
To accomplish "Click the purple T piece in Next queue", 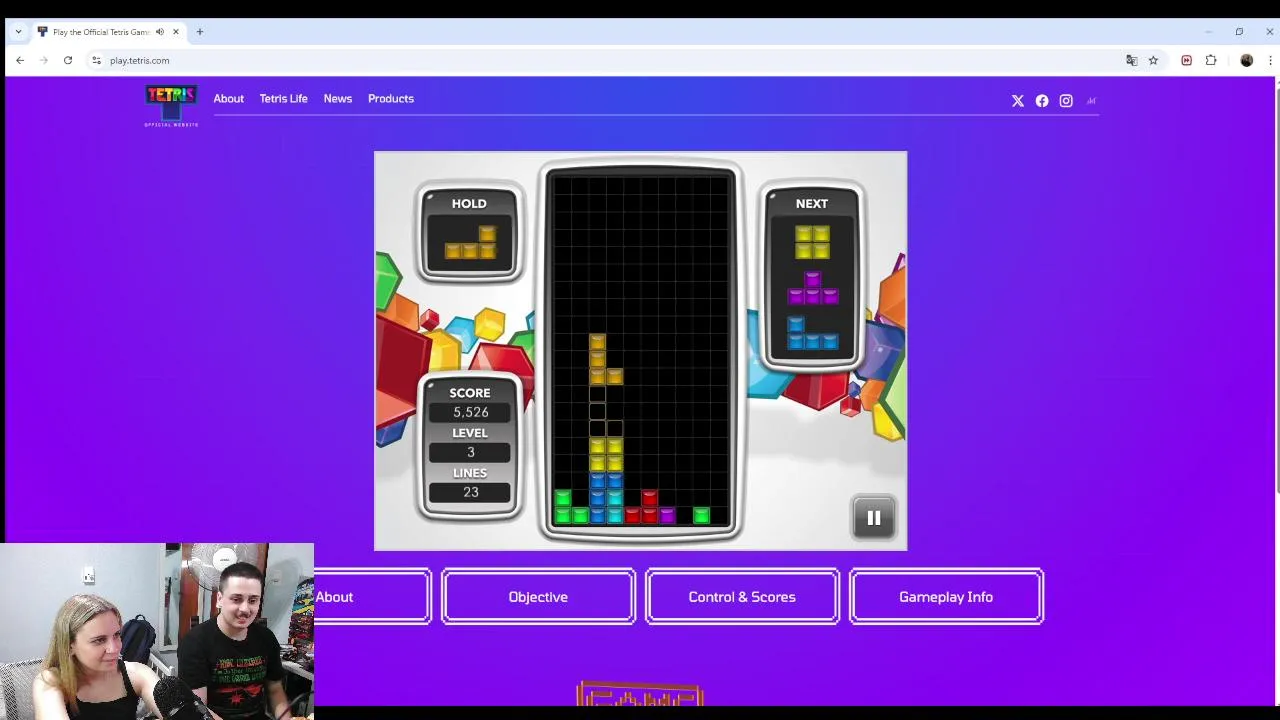I will pos(812,289).
